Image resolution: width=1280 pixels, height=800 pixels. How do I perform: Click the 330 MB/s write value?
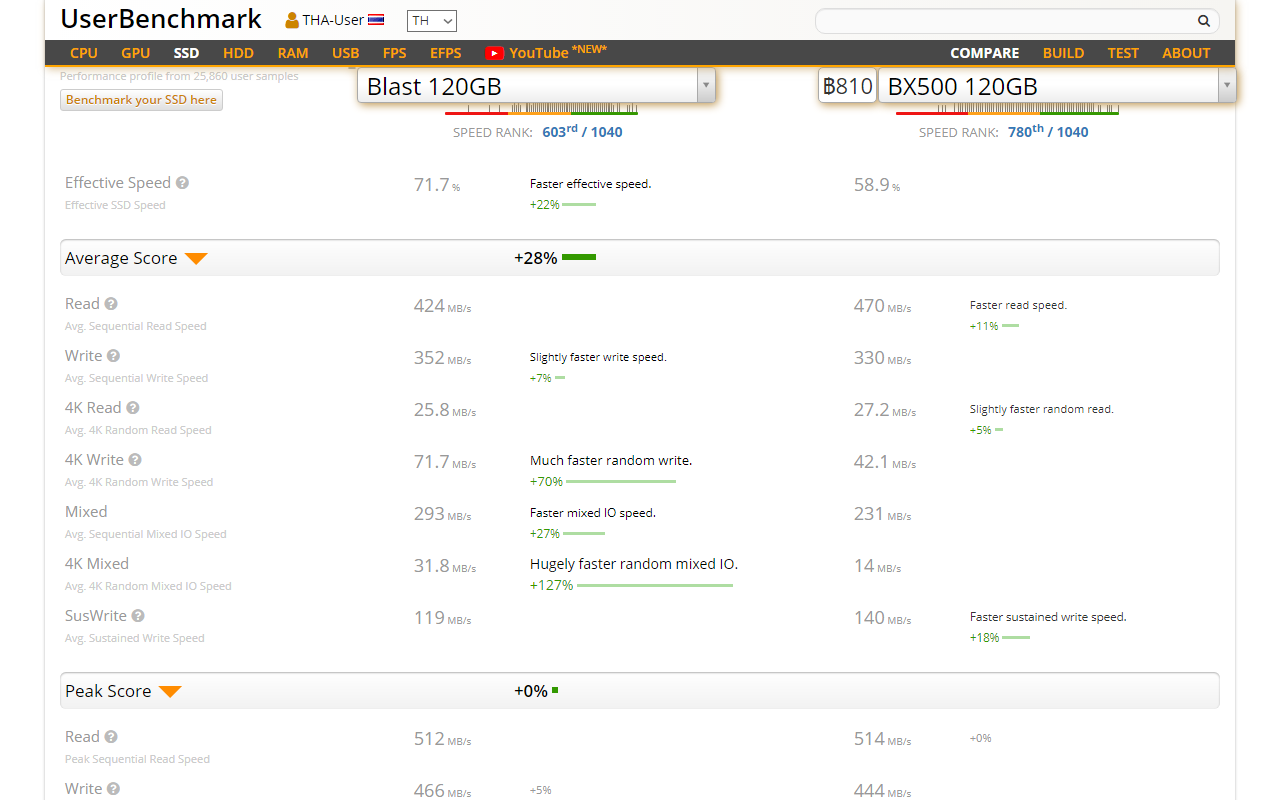(882, 358)
